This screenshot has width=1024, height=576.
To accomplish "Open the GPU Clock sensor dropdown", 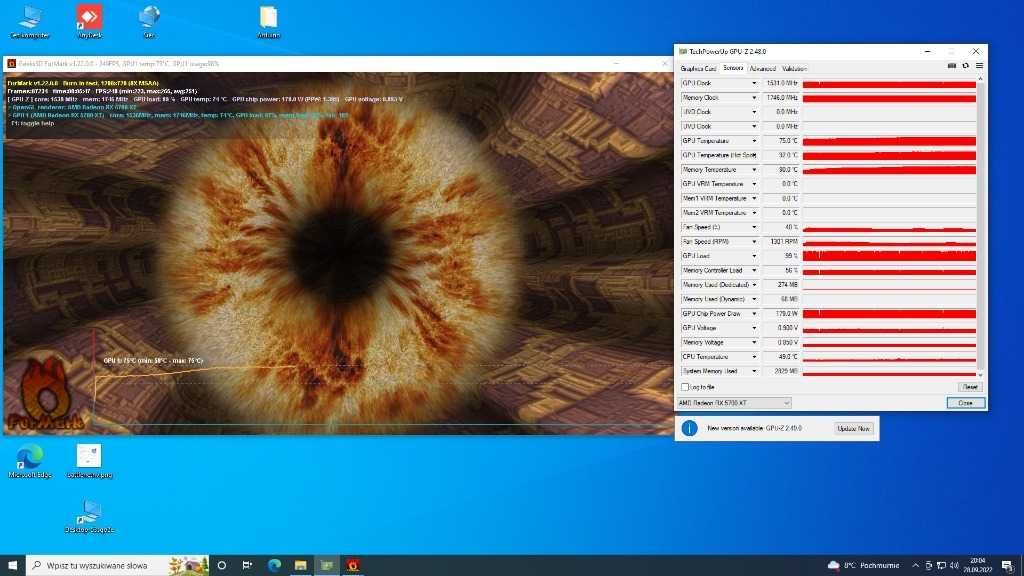I will pyautogui.click(x=754, y=84).
